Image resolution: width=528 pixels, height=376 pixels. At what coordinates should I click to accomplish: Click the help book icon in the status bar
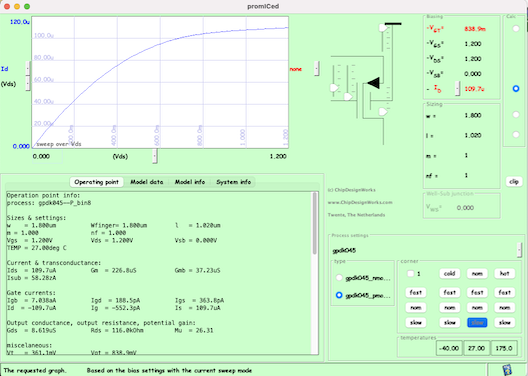click(507, 370)
